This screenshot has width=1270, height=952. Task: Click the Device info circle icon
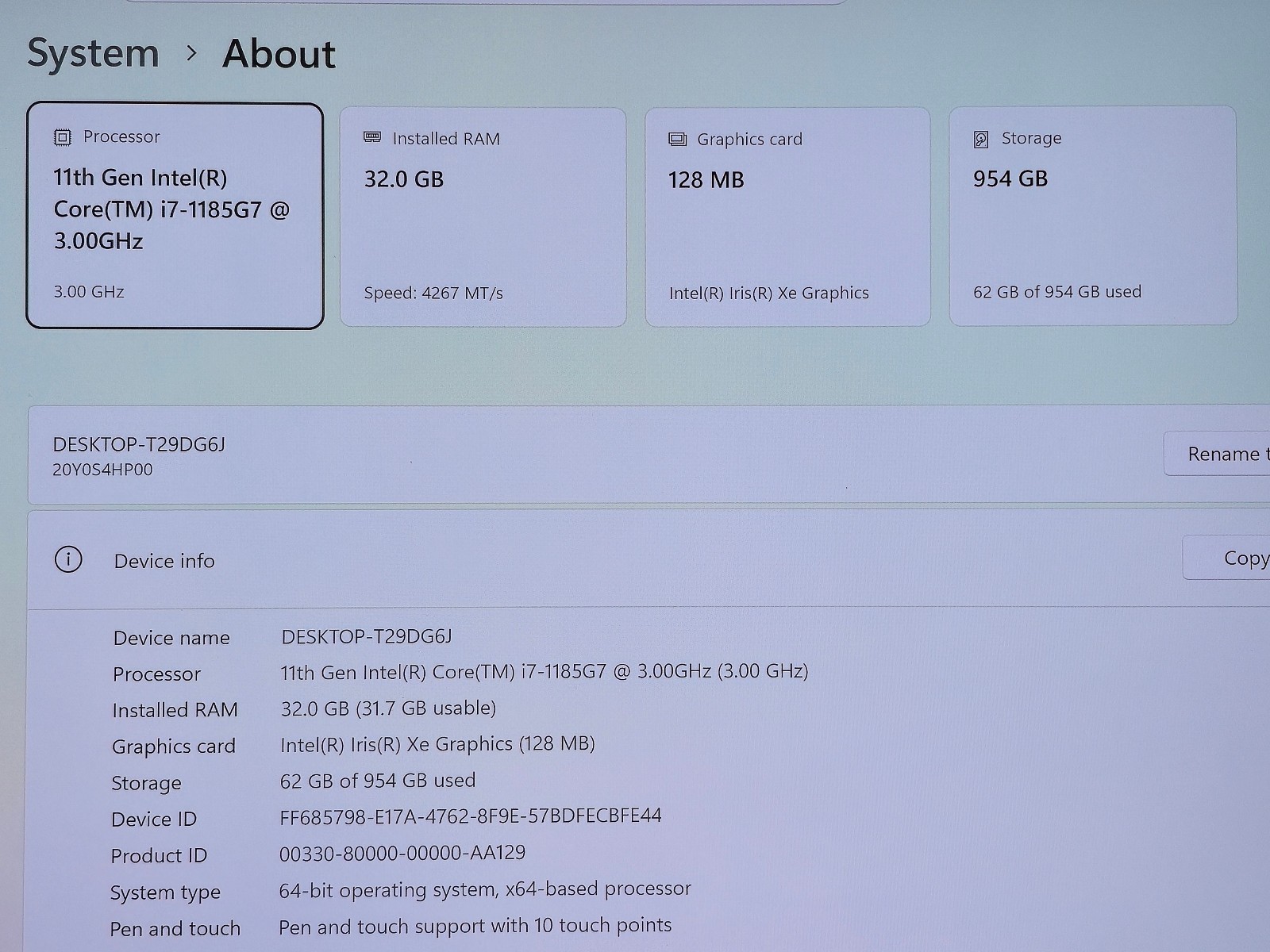coord(68,559)
